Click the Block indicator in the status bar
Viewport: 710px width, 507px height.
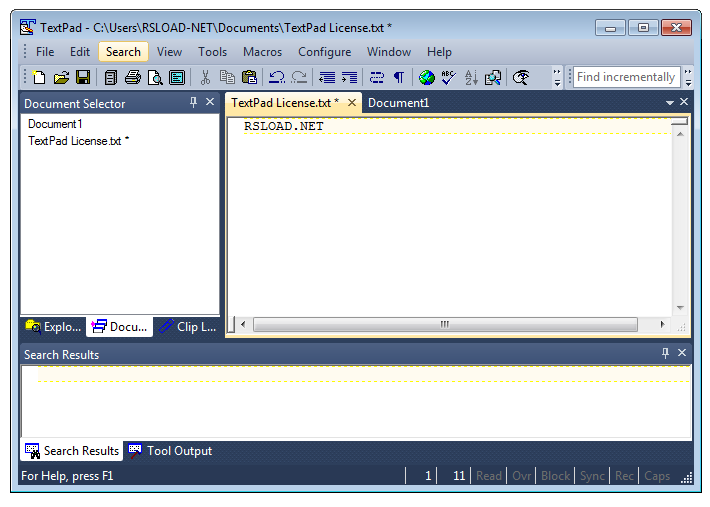[x=556, y=476]
